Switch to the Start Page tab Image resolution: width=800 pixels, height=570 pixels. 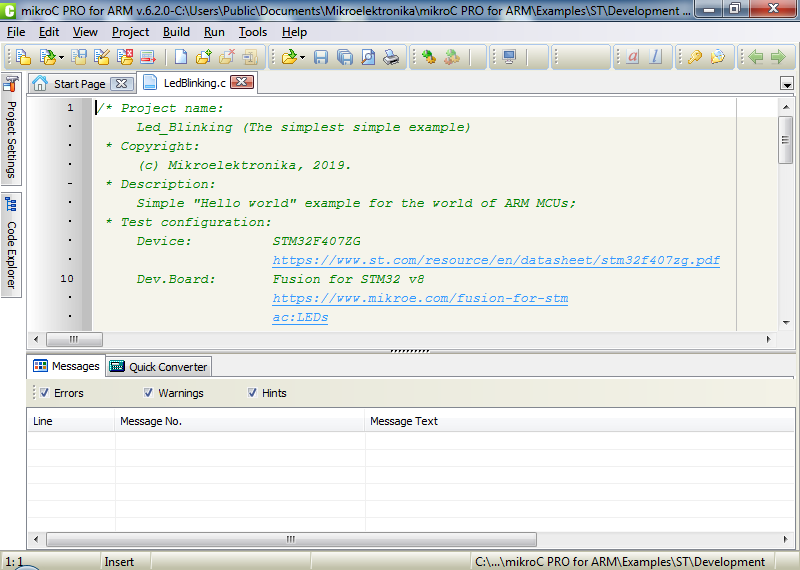pyautogui.click(x=80, y=84)
